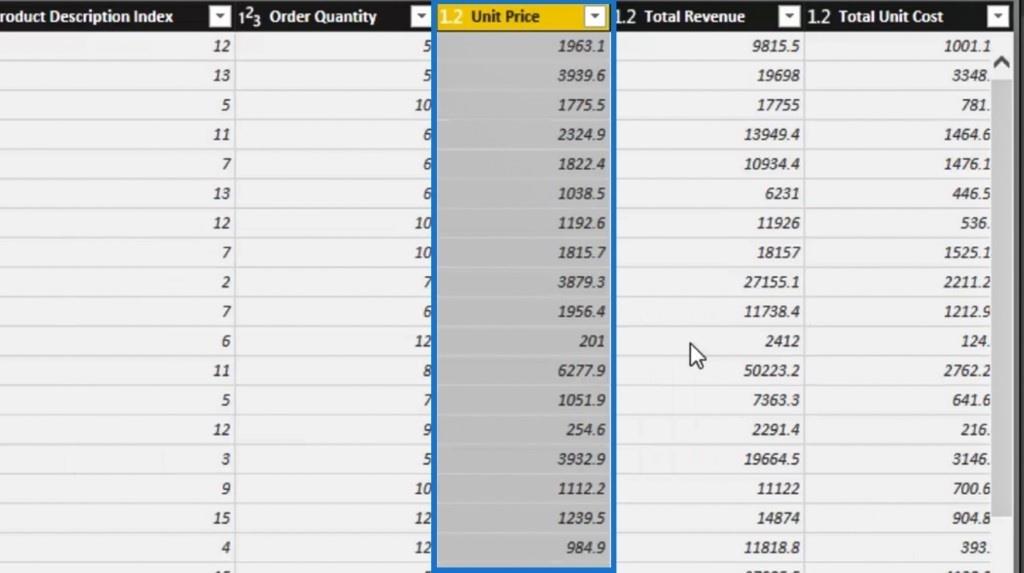Select the Total Revenue cell 11818.8
The height and width of the screenshot is (573, 1024).
pos(710,548)
